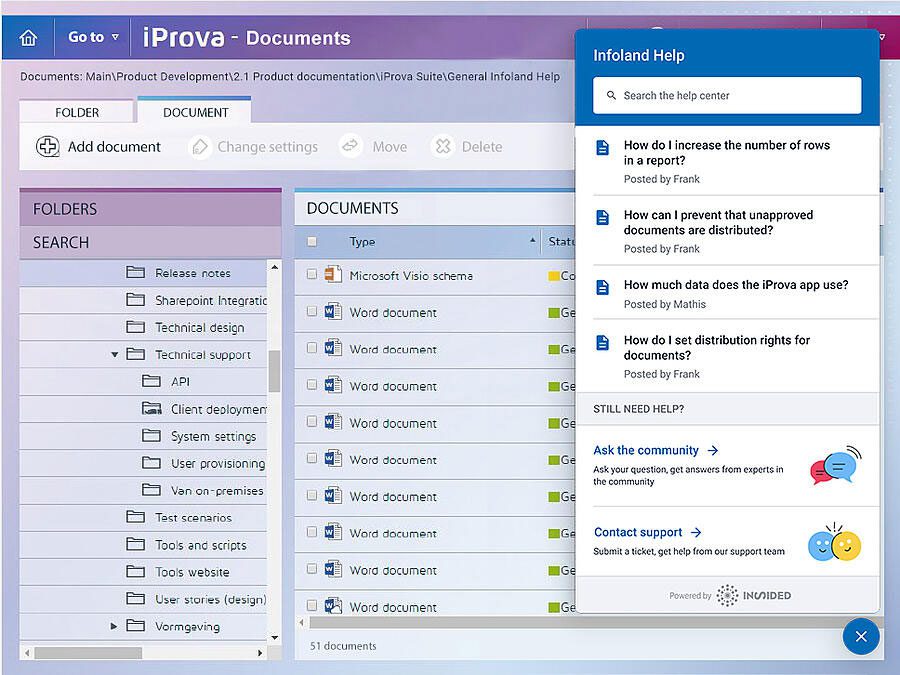Check the Microsoft Visio schema row checkbox
This screenshot has width=900, height=675.
[x=312, y=275]
